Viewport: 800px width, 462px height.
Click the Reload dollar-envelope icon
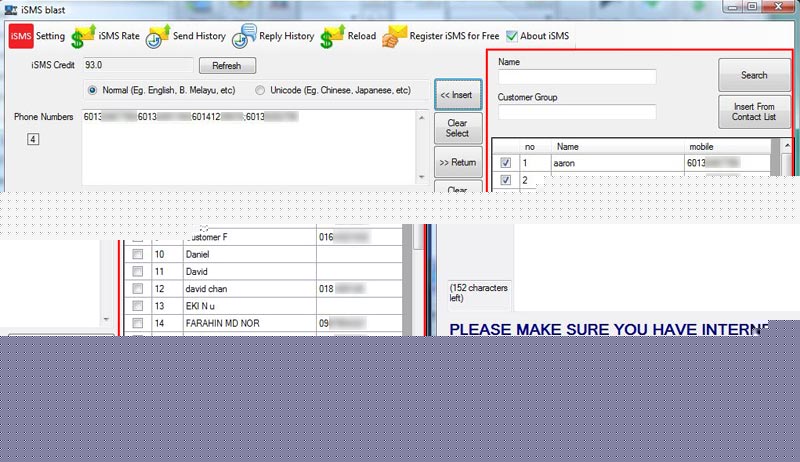coord(333,37)
